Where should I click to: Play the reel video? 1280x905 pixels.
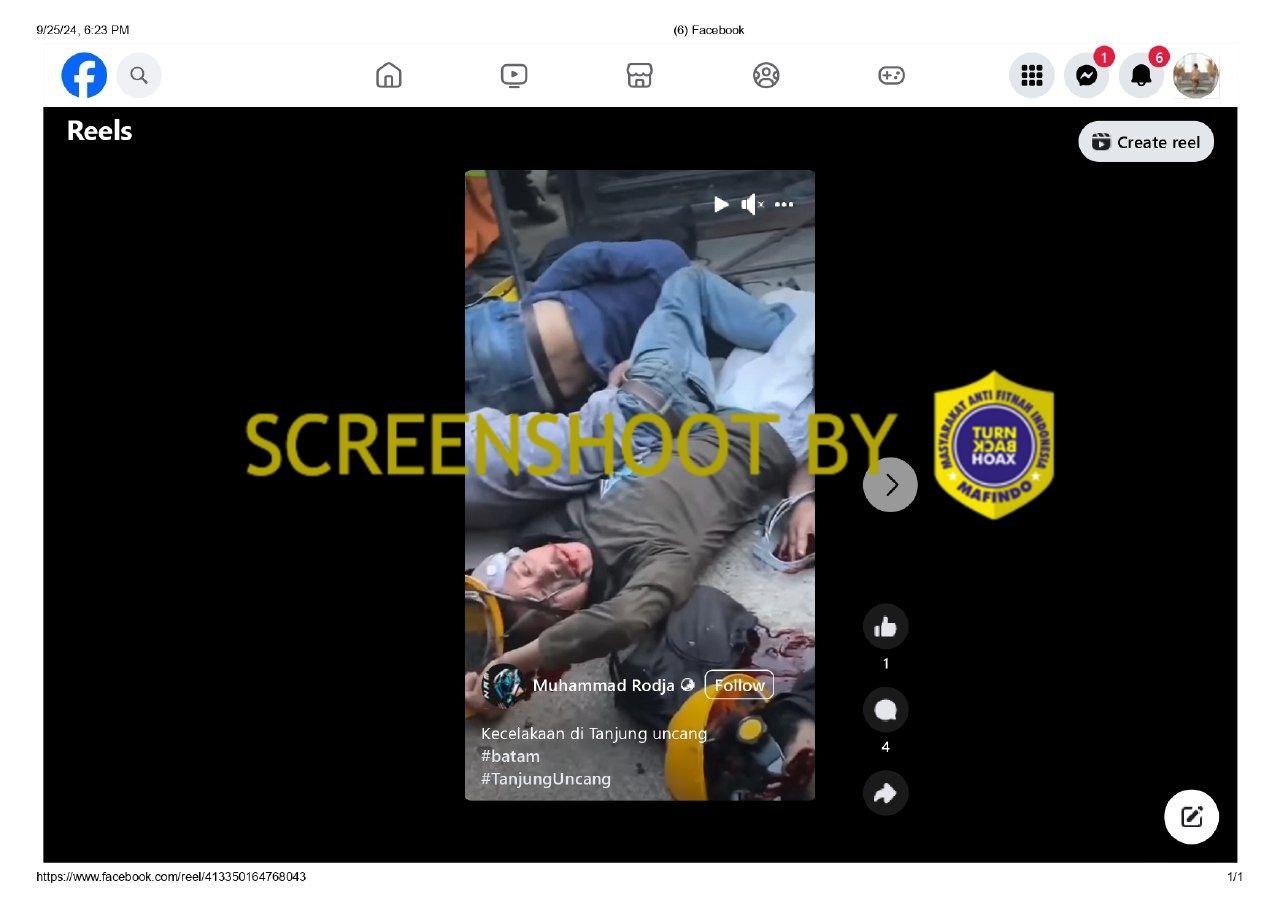pos(721,204)
